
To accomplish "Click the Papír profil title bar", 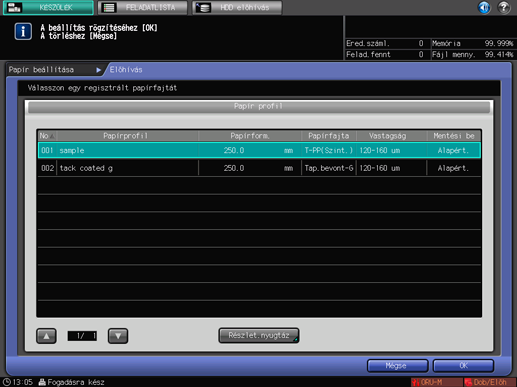I will click(259, 107).
